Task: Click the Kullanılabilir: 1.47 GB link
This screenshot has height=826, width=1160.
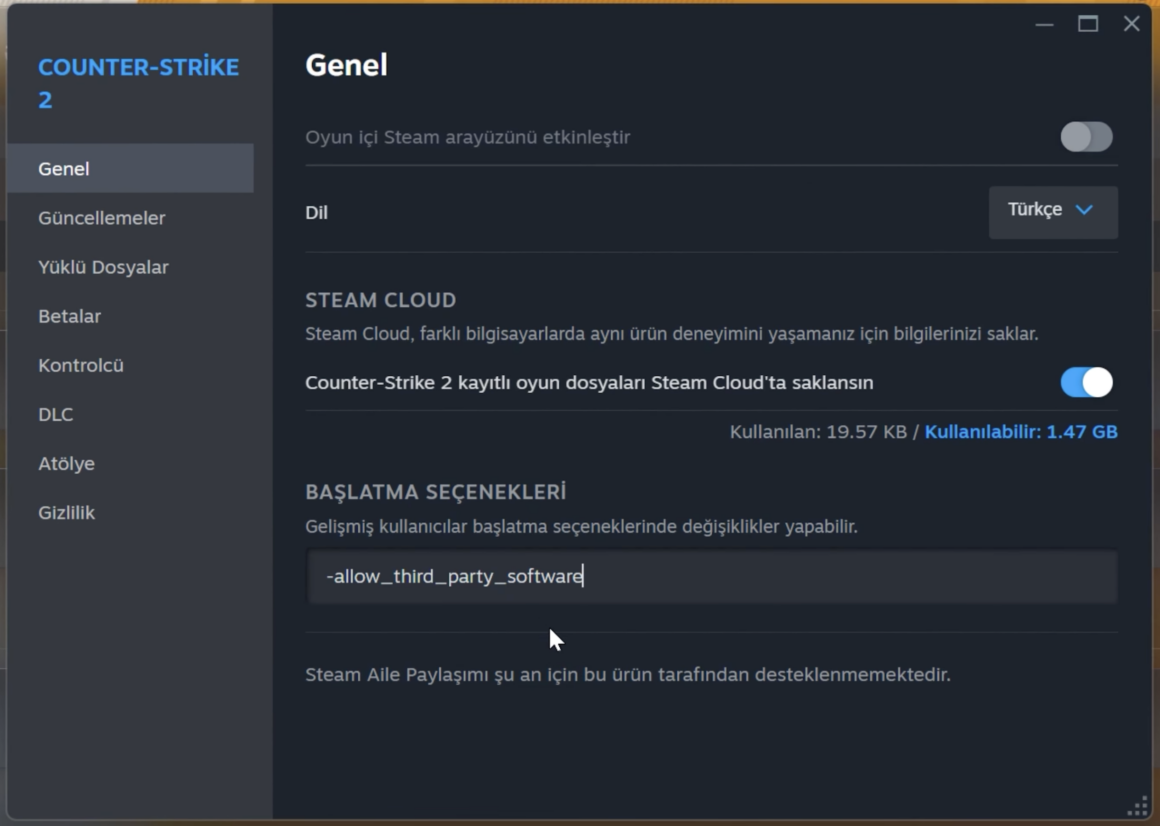Action: point(1021,432)
